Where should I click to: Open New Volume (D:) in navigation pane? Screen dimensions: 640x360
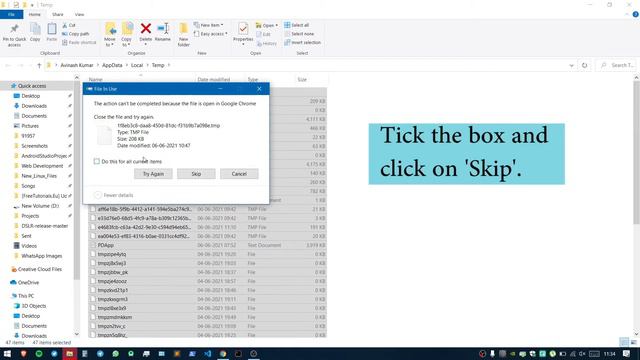pos(40,206)
